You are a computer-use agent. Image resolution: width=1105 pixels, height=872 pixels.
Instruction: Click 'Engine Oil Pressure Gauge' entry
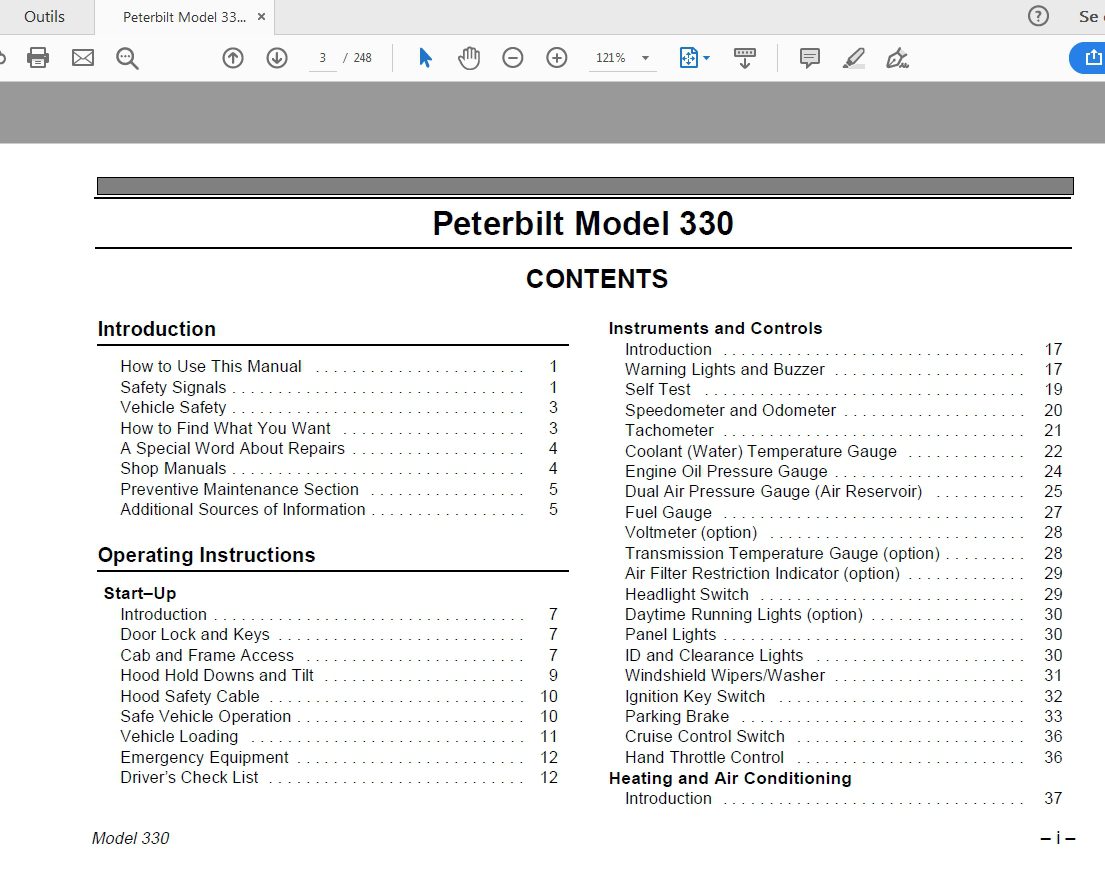pyautogui.click(x=727, y=471)
